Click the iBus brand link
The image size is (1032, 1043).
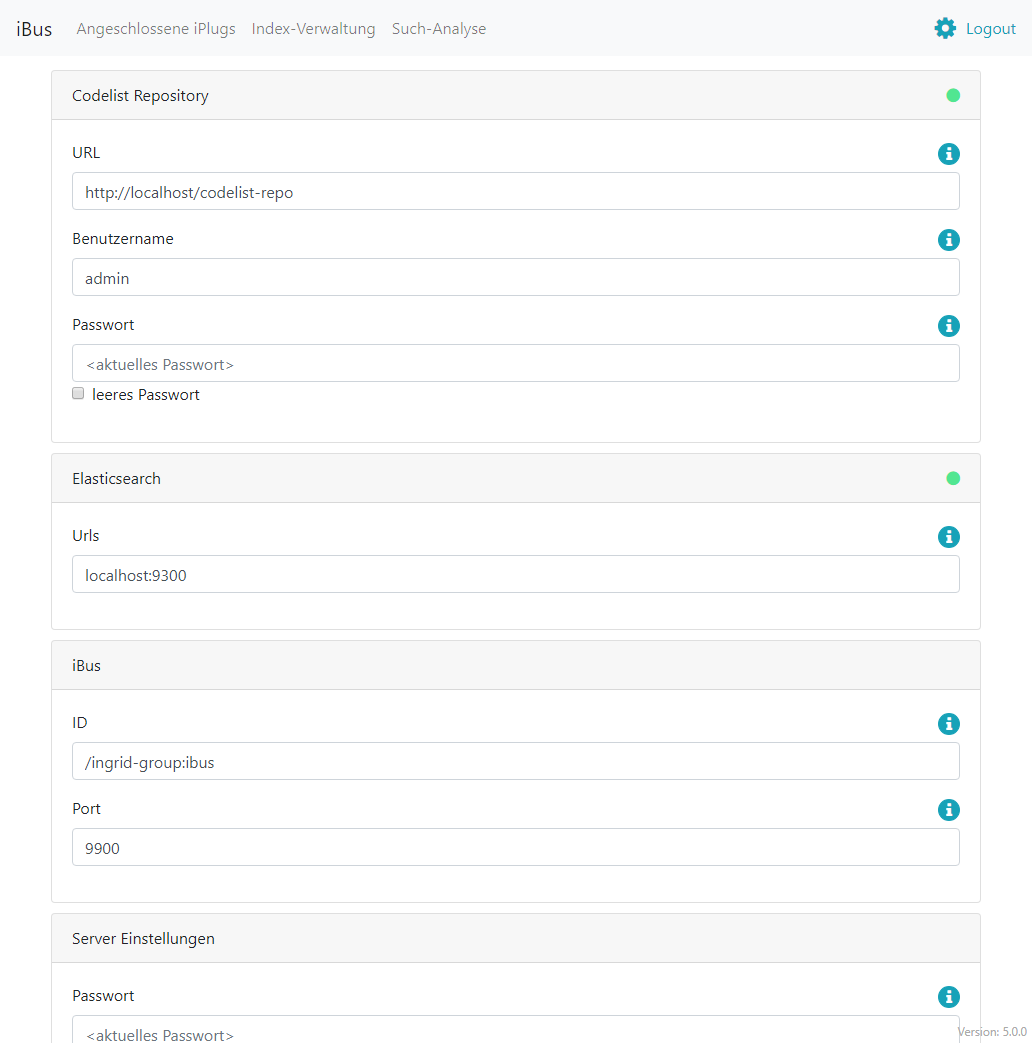point(34,29)
